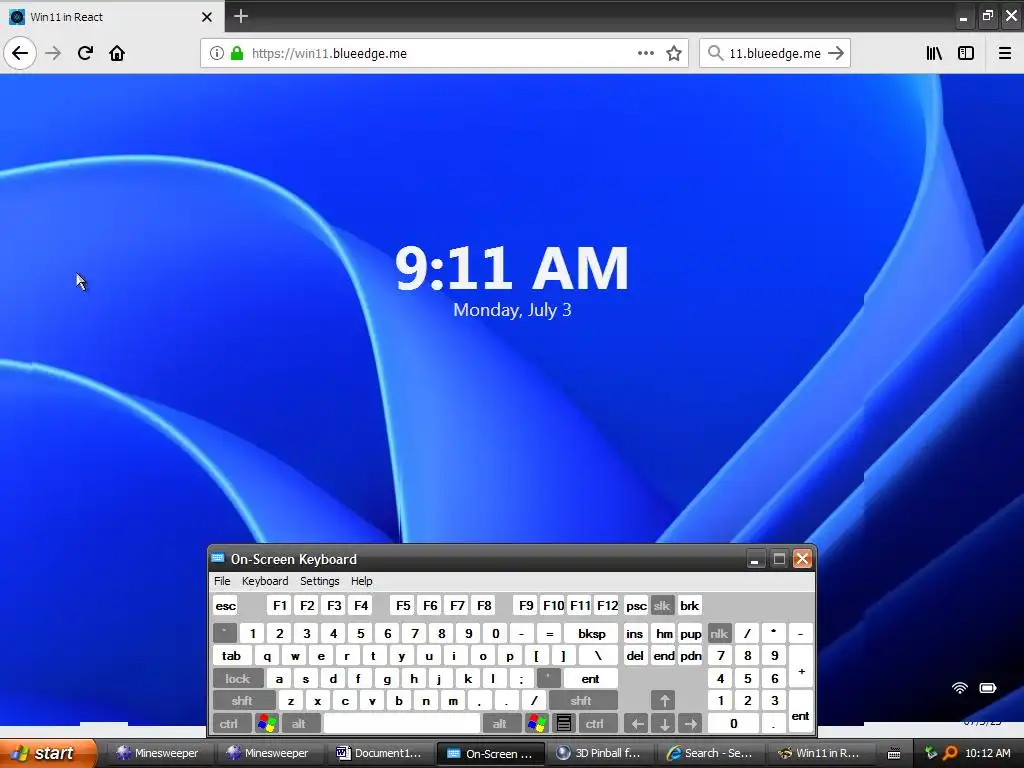Click the search magnifier icon in system tray

(x=950, y=753)
